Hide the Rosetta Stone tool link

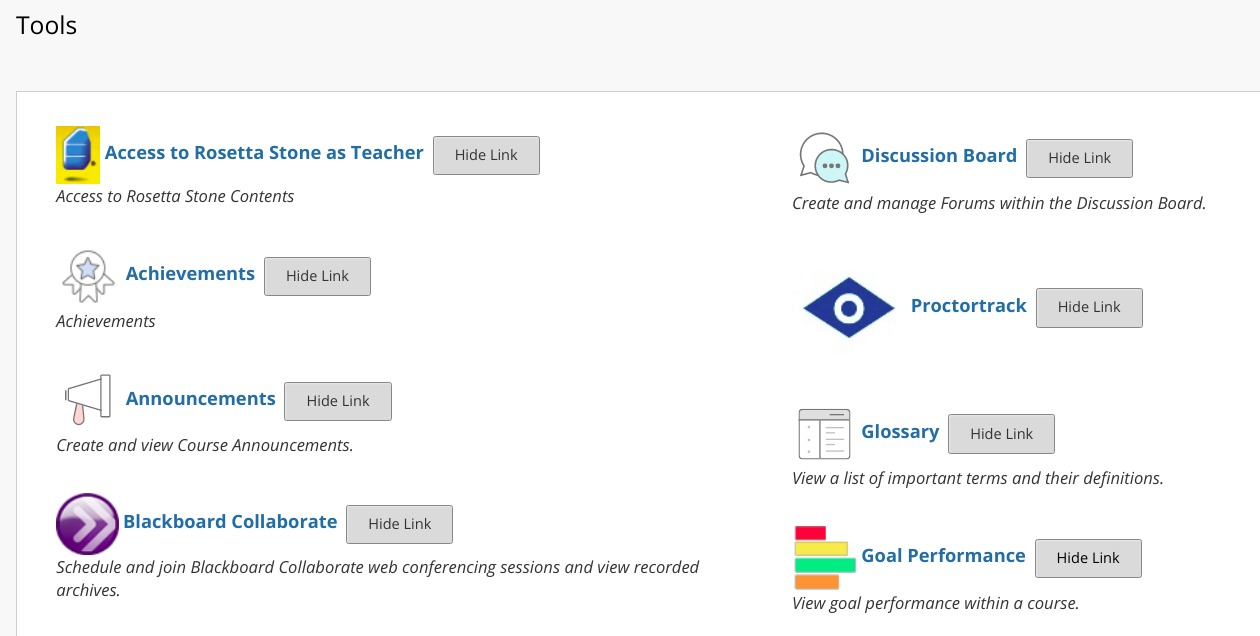point(486,155)
